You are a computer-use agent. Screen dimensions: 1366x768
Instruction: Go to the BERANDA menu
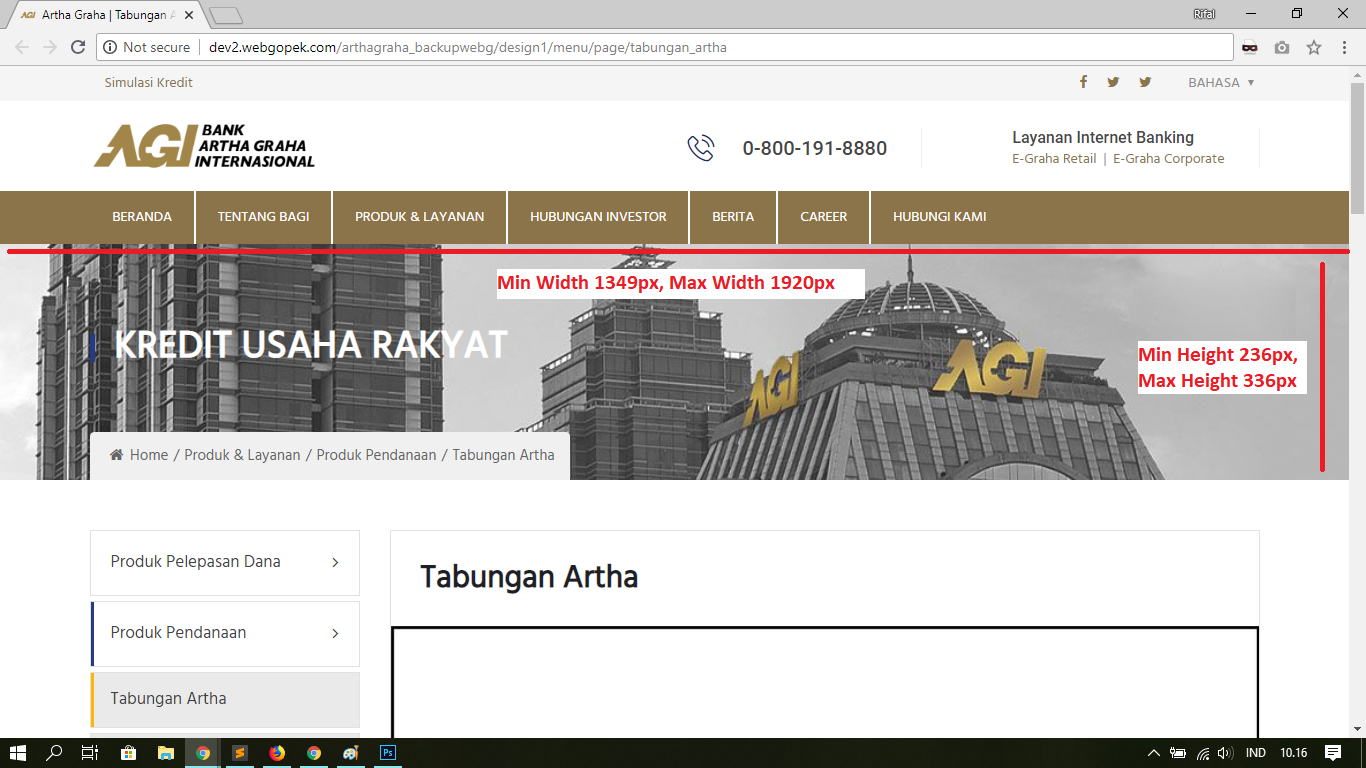coord(142,217)
